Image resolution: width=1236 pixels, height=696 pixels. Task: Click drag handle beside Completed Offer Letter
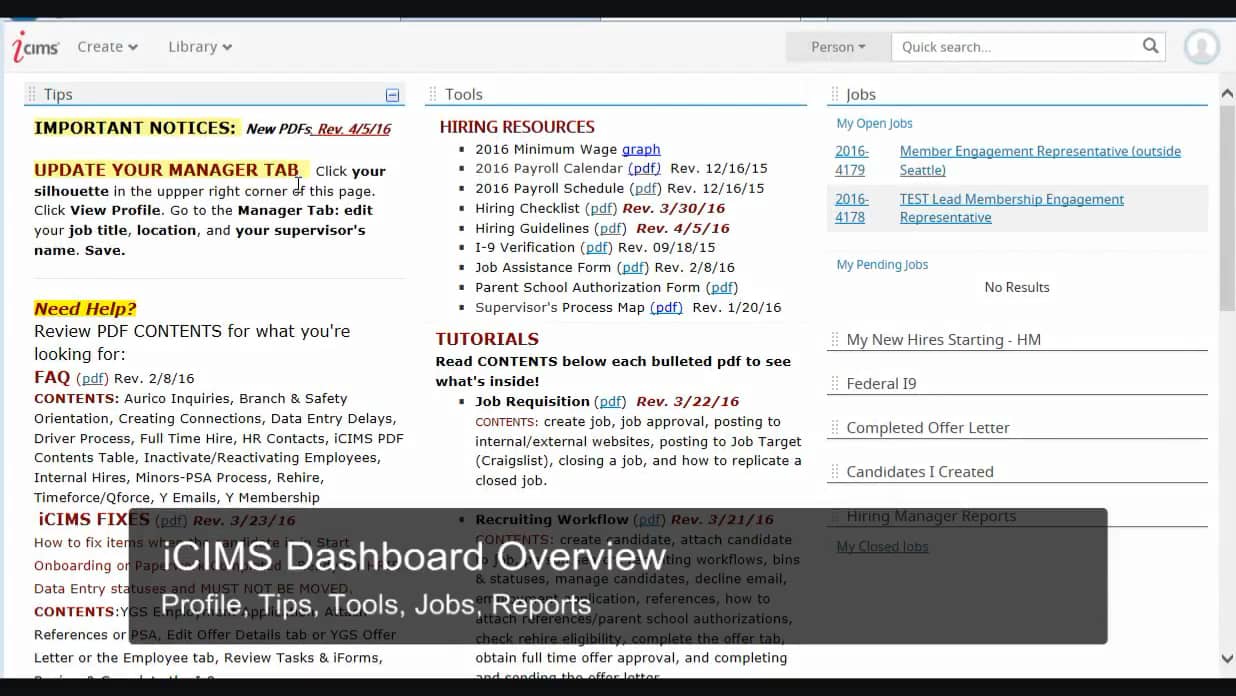click(834, 427)
